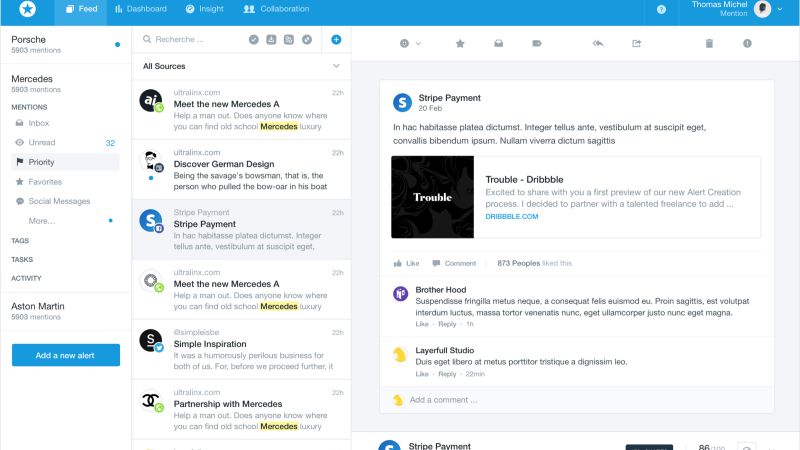This screenshot has width=800, height=450.
Task: Click Layerfull Studio's avatar
Action: click(x=399, y=354)
